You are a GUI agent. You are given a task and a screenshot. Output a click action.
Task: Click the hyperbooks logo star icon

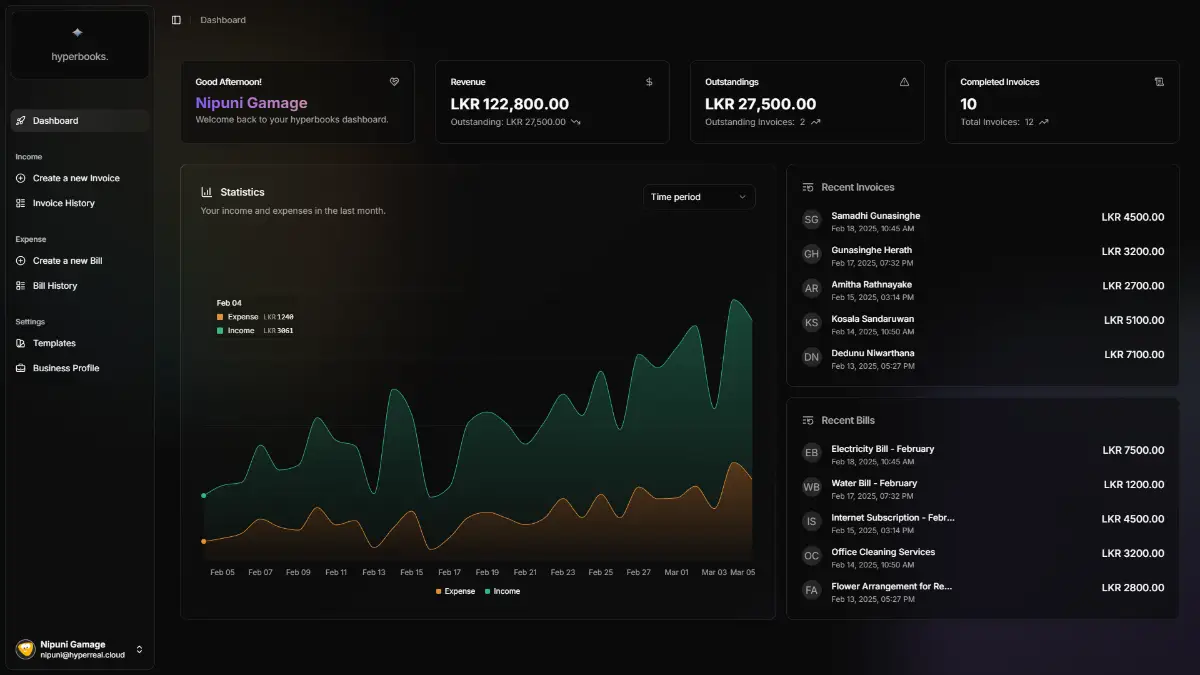[78, 33]
